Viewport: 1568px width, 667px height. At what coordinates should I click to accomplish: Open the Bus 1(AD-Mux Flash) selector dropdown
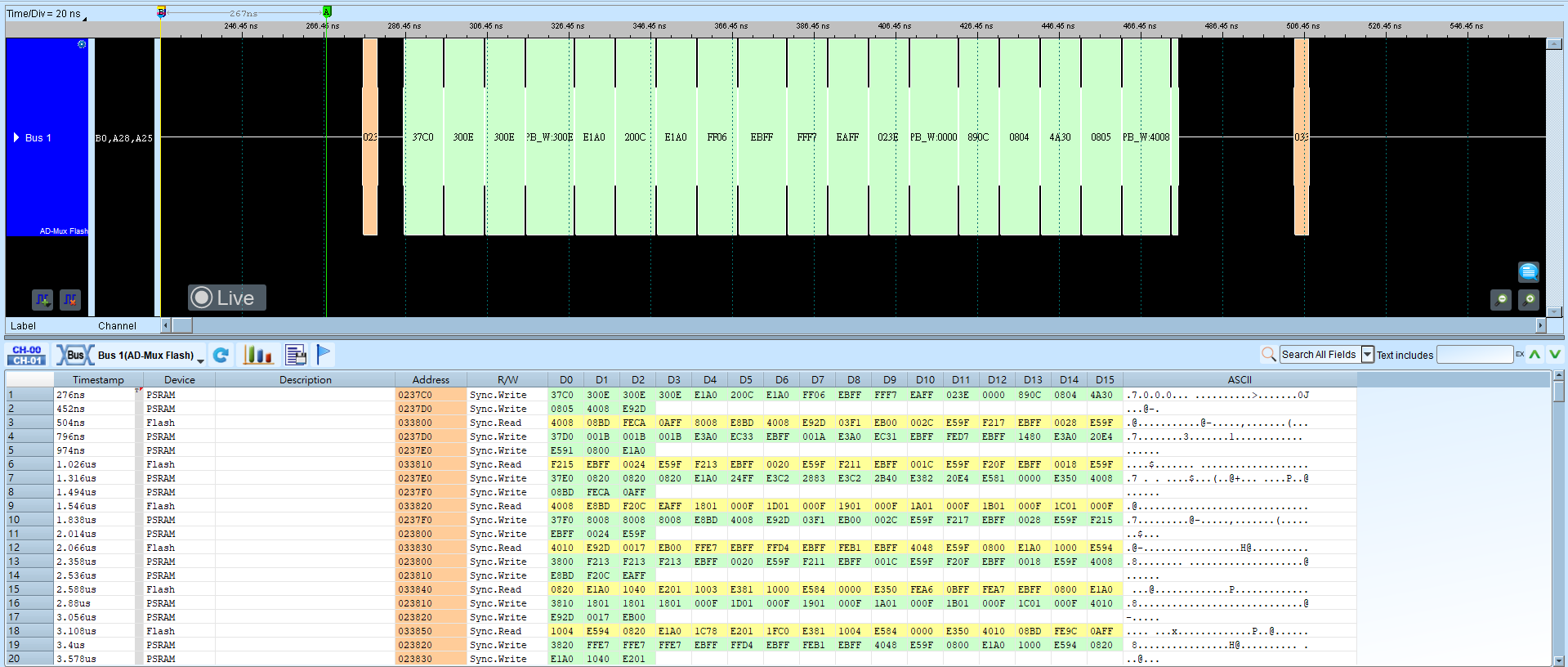200,360
